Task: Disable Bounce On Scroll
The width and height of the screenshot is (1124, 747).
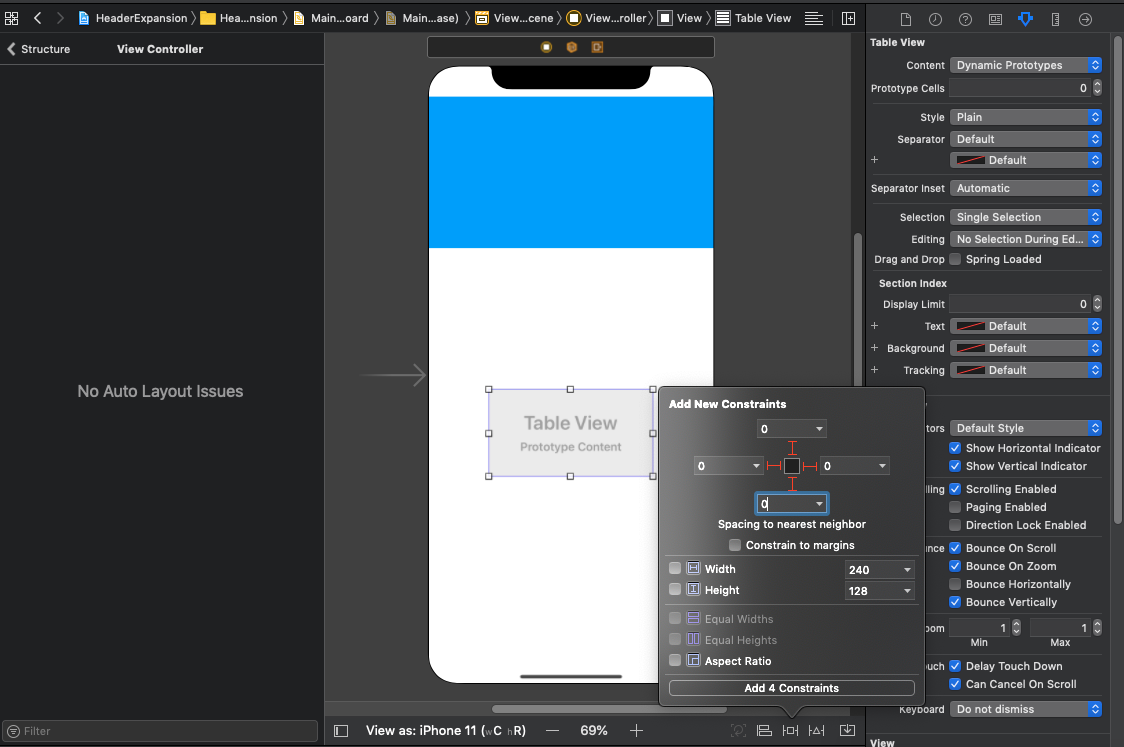Action: pyautogui.click(x=955, y=548)
